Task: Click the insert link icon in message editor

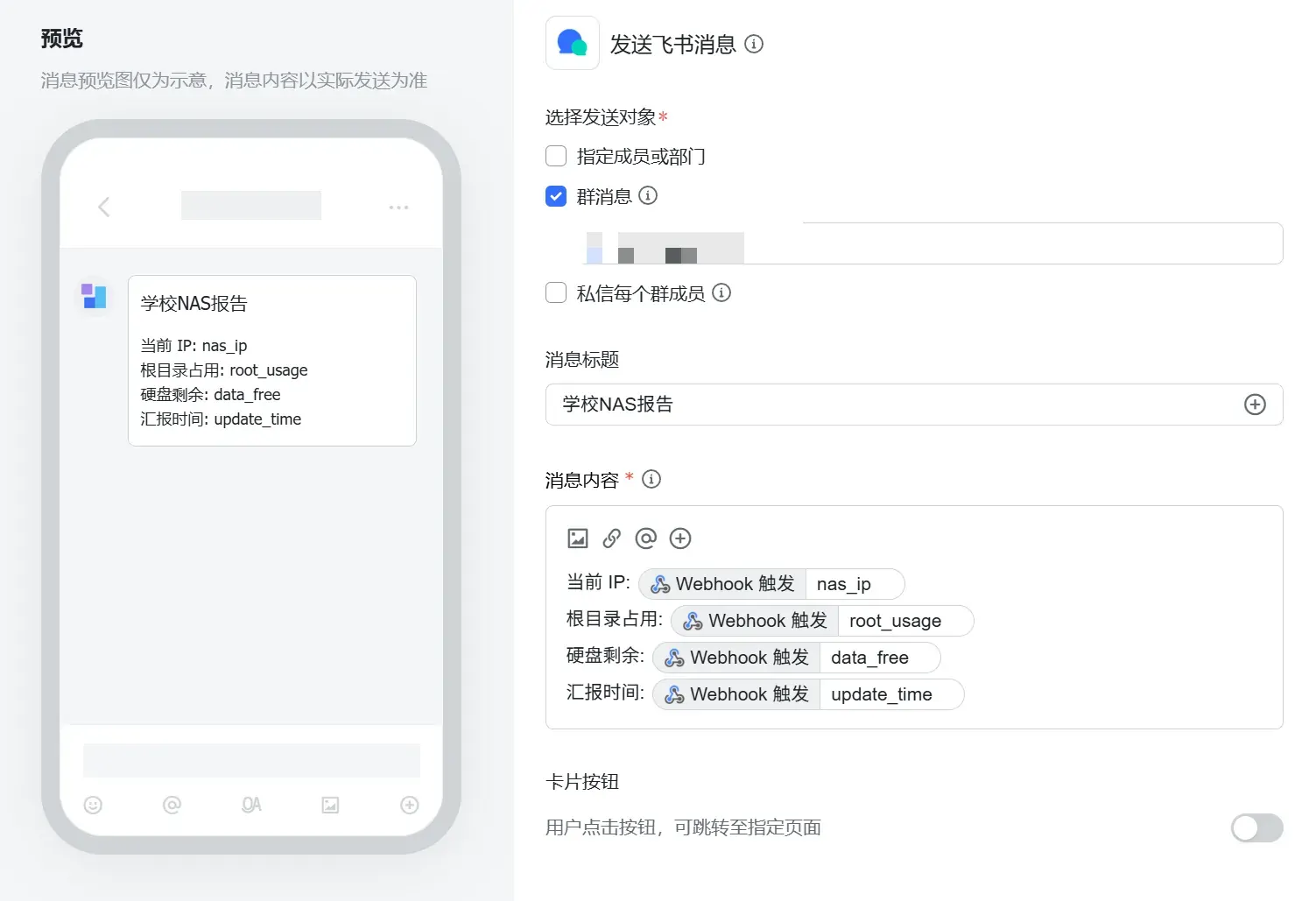Action: coord(612,538)
